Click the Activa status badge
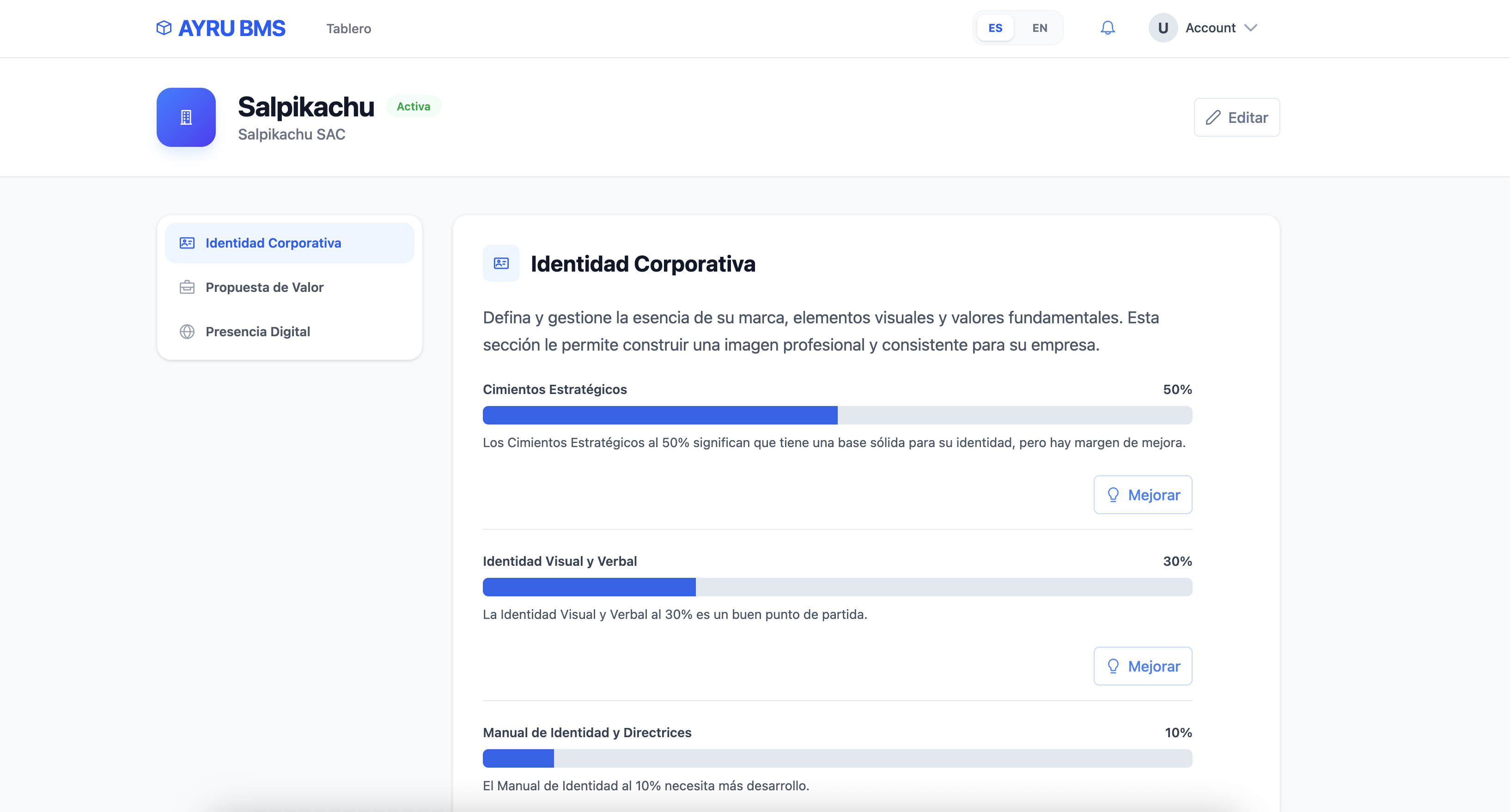Screen dimensions: 1510x812 (413, 107)
